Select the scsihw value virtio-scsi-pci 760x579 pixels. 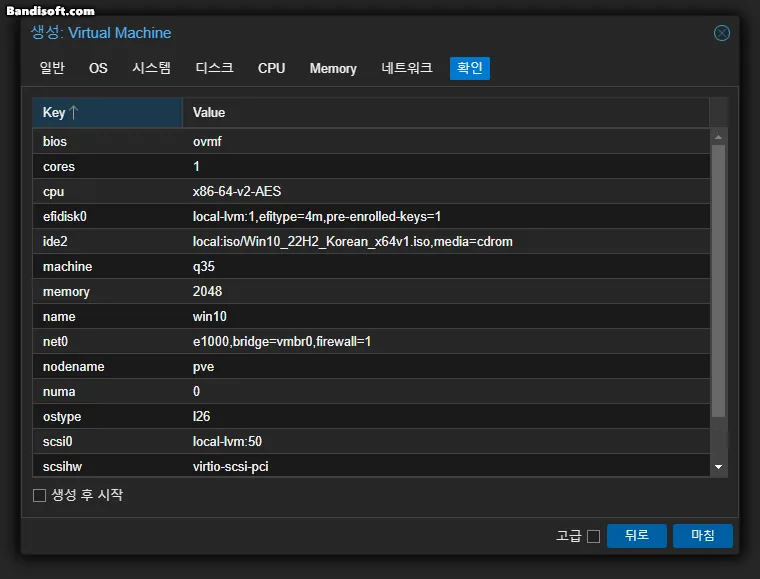[230, 467]
